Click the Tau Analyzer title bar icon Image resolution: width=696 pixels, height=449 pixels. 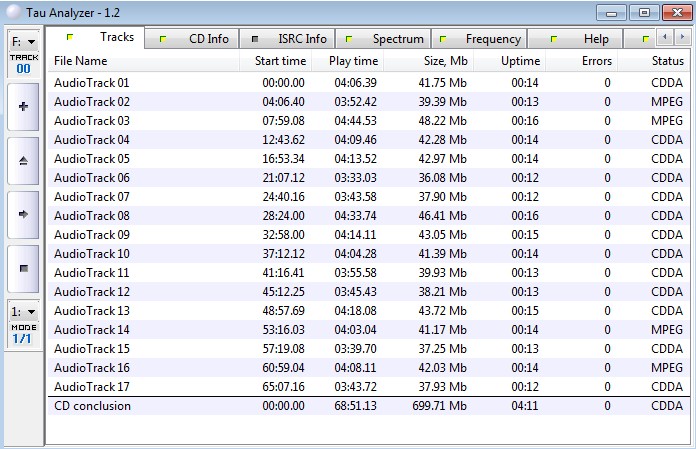12,12
